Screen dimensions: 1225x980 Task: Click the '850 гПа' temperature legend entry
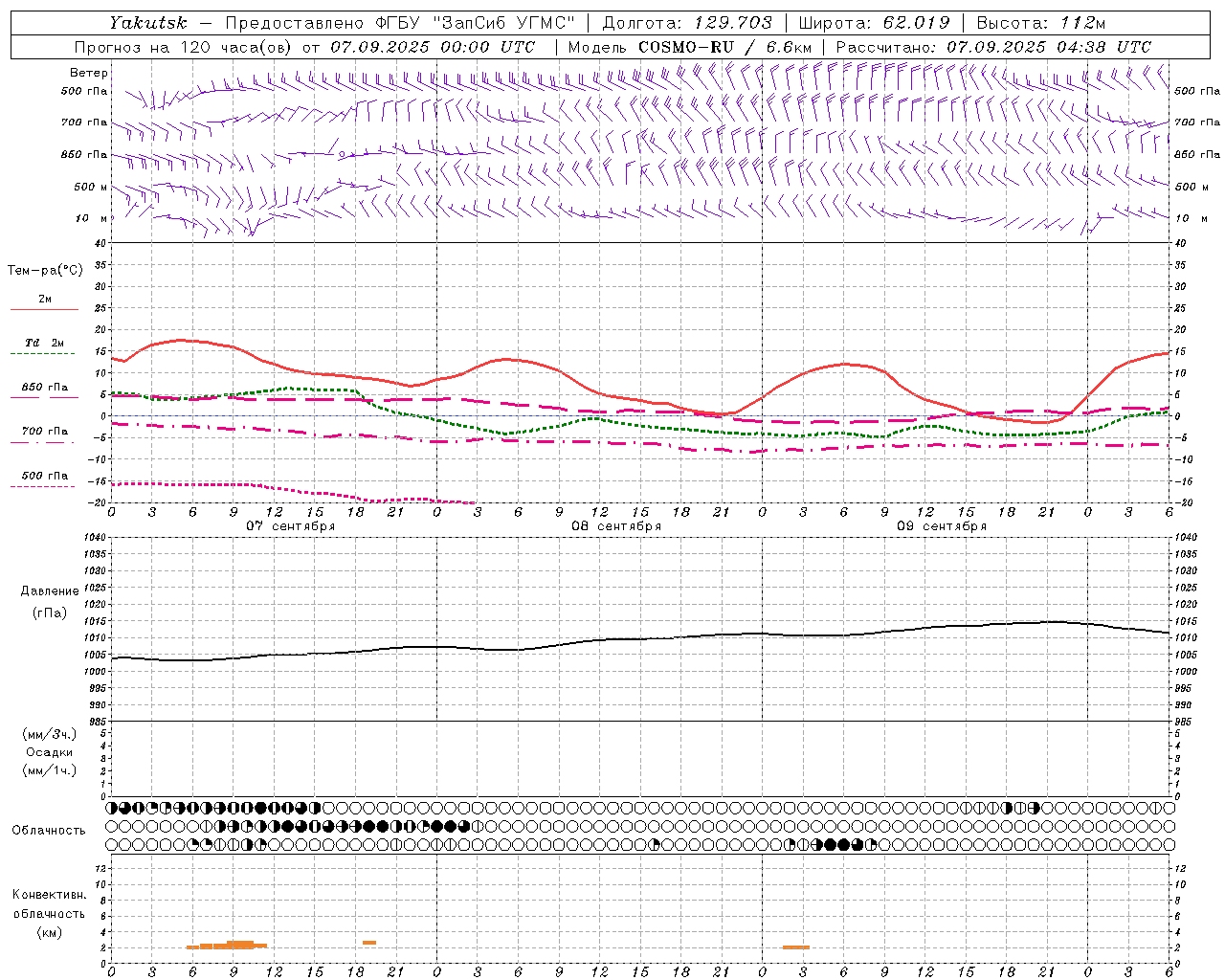point(45,388)
